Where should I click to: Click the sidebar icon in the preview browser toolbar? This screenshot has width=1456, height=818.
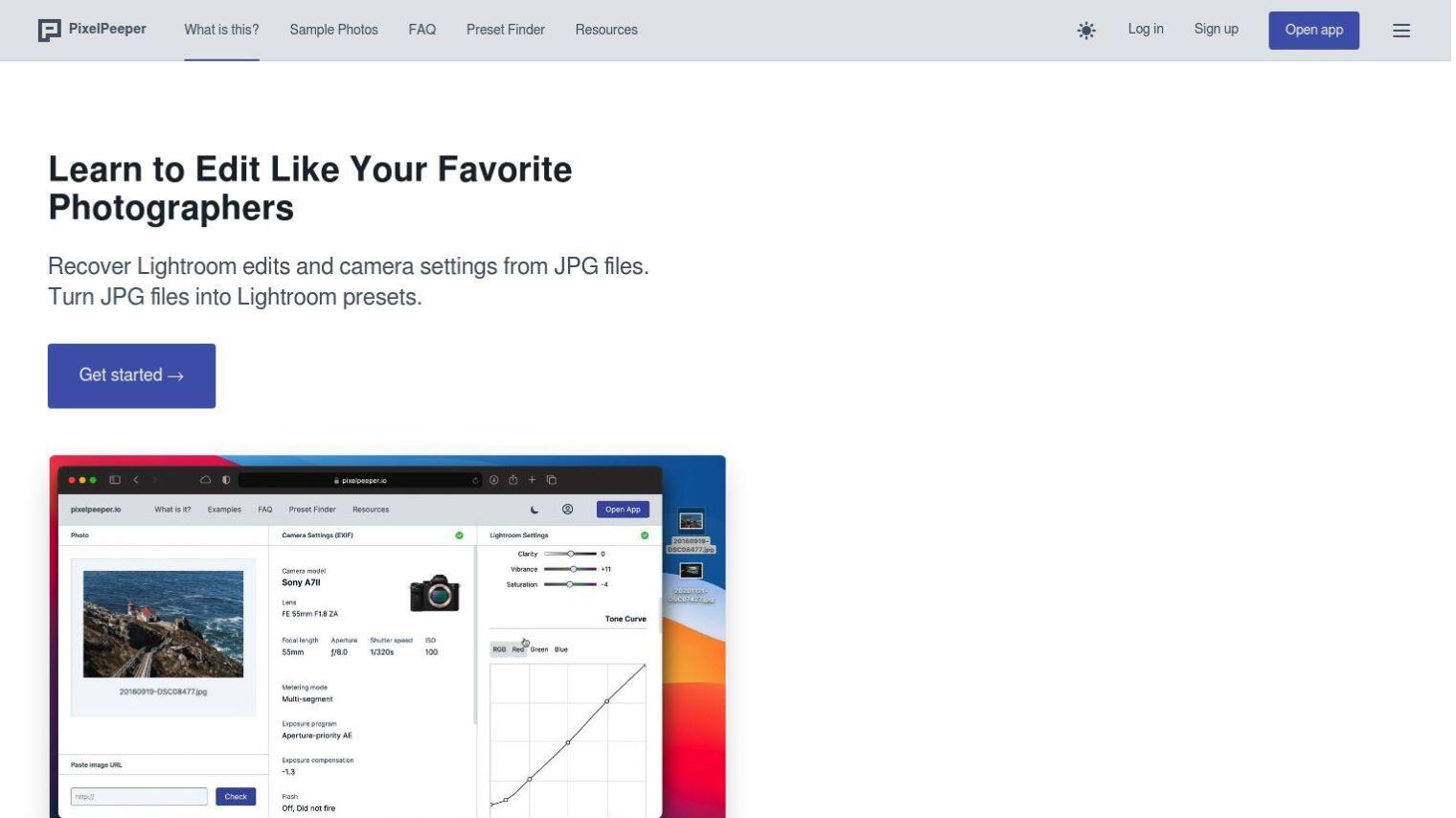coord(115,480)
